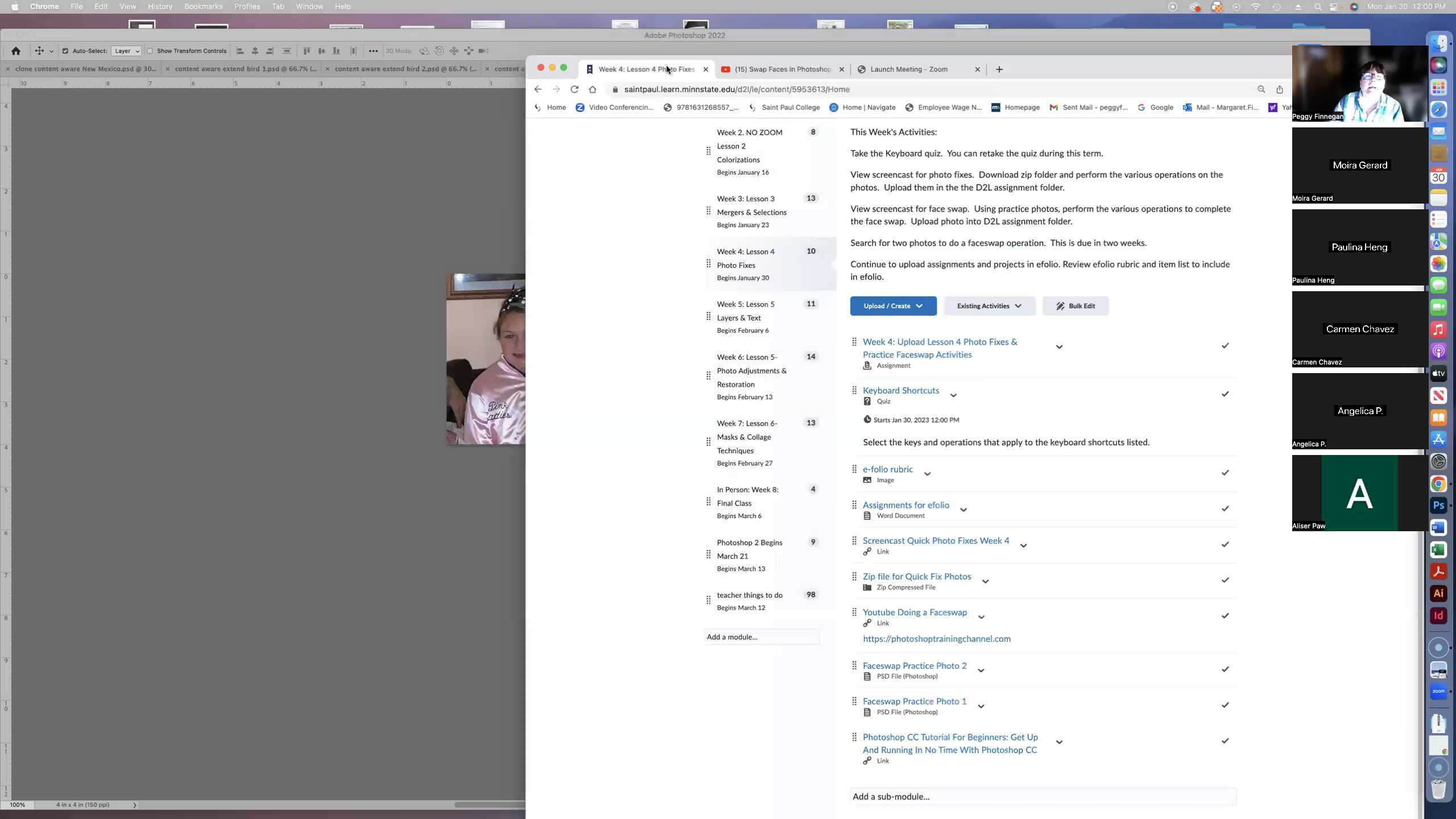This screenshot has width=1456, height=819.
Task: Toggle the completion checkmark beside Keyboard Shortcuts quiz
Action: (1225, 394)
